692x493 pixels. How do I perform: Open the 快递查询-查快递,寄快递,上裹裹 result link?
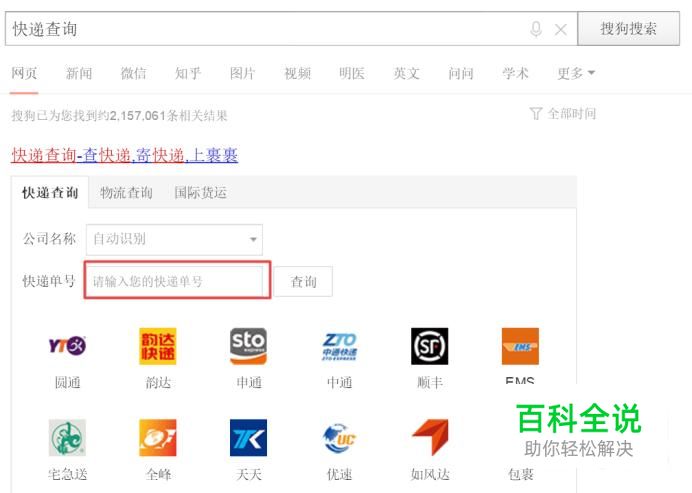[124, 155]
